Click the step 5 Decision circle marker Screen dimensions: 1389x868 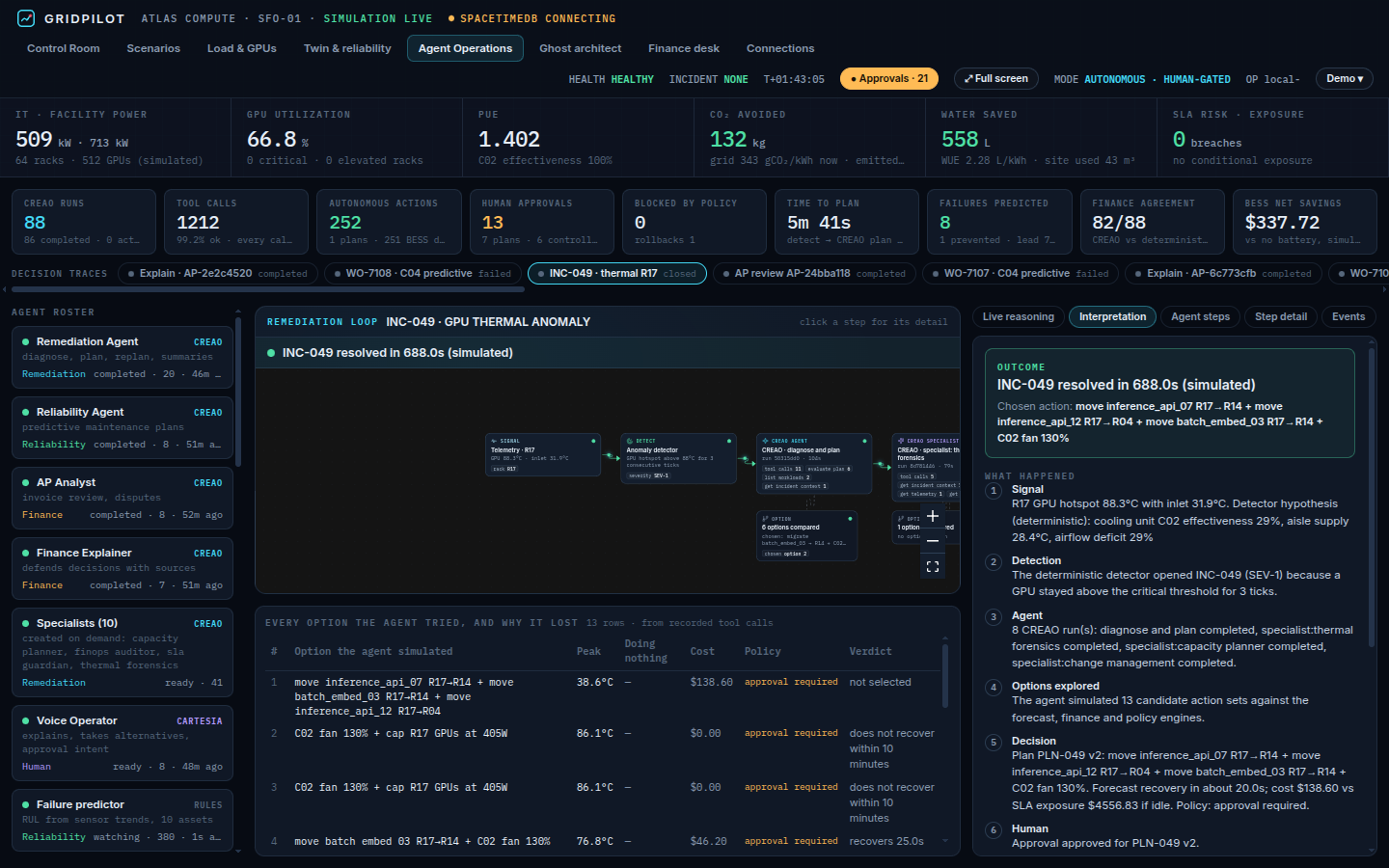pos(994,743)
